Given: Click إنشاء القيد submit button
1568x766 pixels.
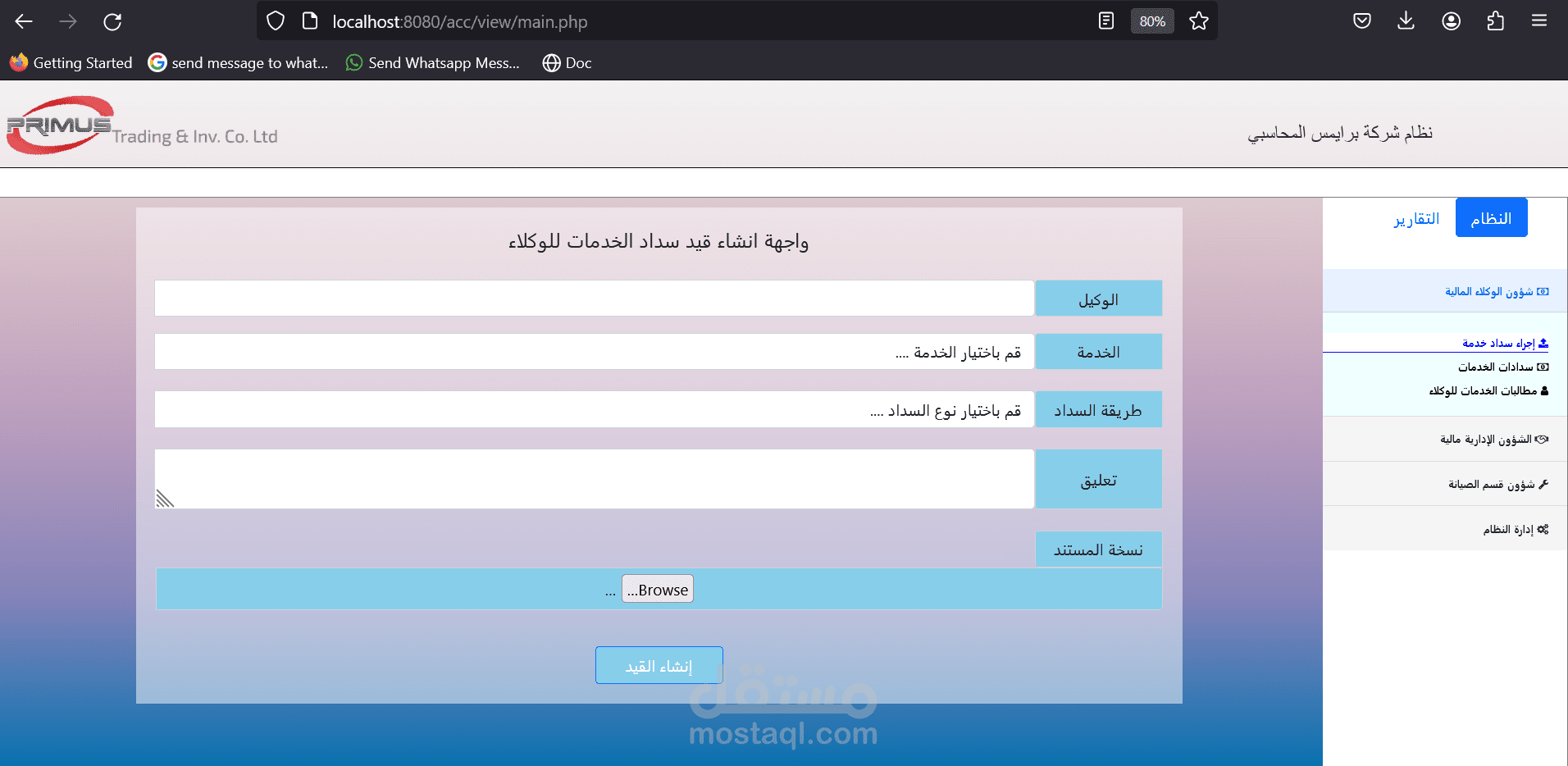Looking at the screenshot, I should [659, 665].
